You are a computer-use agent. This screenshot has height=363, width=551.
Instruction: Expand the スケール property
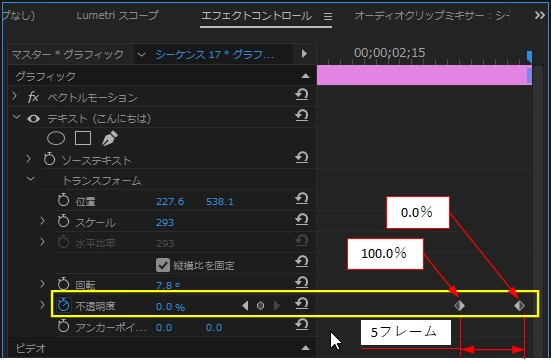43,221
